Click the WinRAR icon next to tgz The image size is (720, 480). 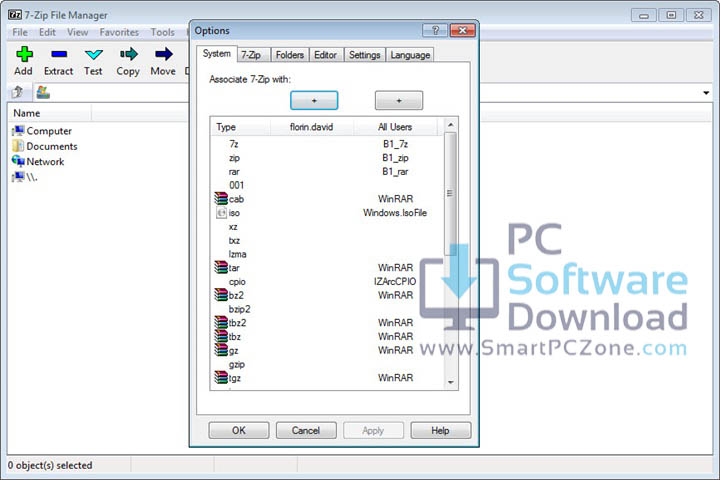click(221, 378)
